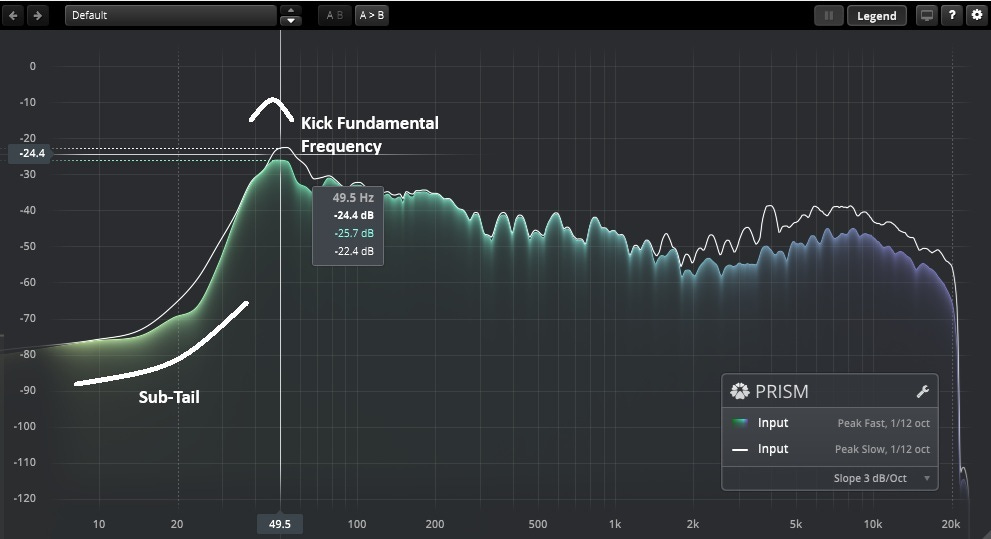The width and height of the screenshot is (991, 539).
Task: Go to the previous preset arrow
Action: click(13, 15)
